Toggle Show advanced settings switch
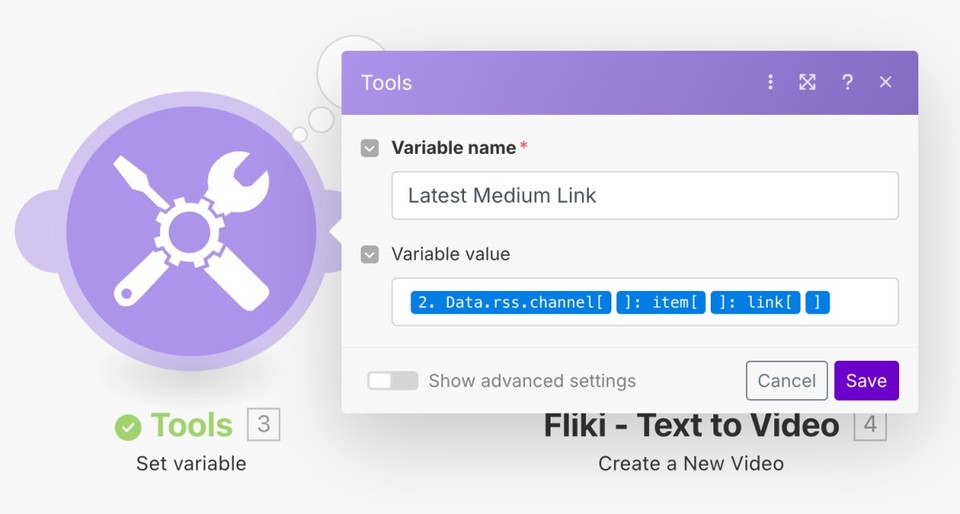Image resolution: width=960 pixels, height=514 pixels. pyautogui.click(x=392, y=381)
